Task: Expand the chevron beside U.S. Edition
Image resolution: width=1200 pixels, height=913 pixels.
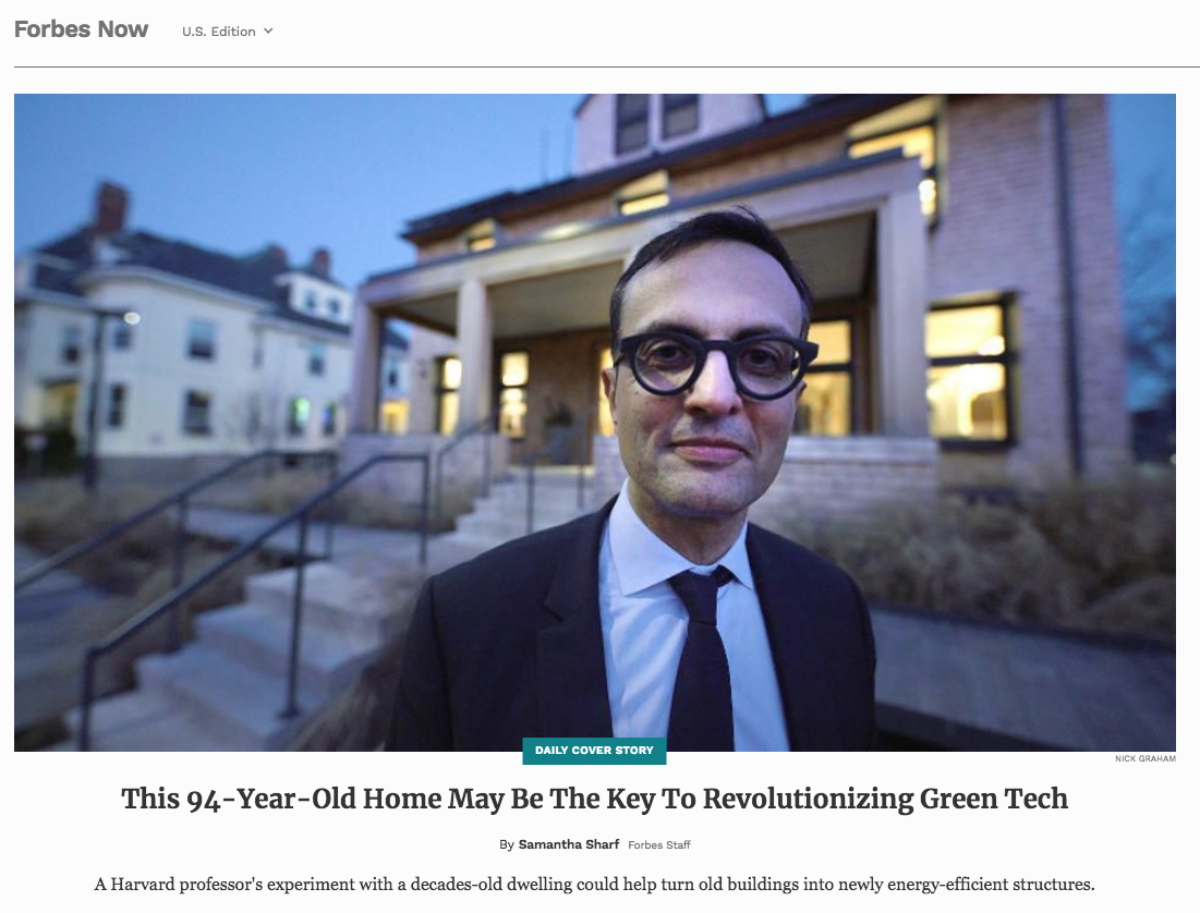Action: coord(268,32)
